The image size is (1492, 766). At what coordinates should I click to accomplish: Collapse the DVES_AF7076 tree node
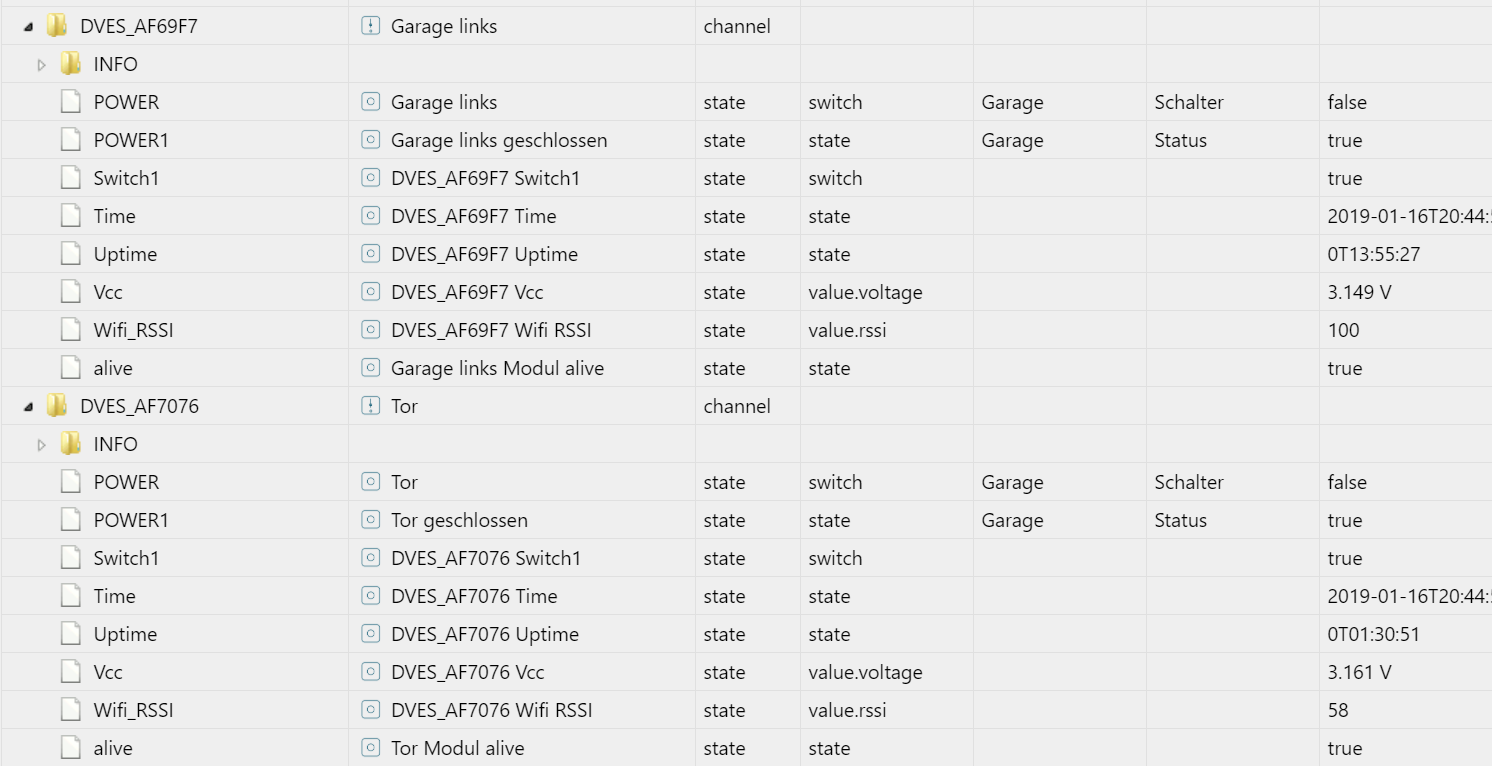pyautogui.click(x=28, y=406)
